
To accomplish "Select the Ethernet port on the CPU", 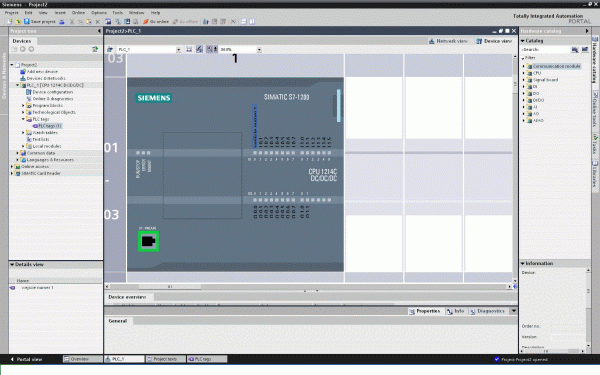I will point(148,241).
